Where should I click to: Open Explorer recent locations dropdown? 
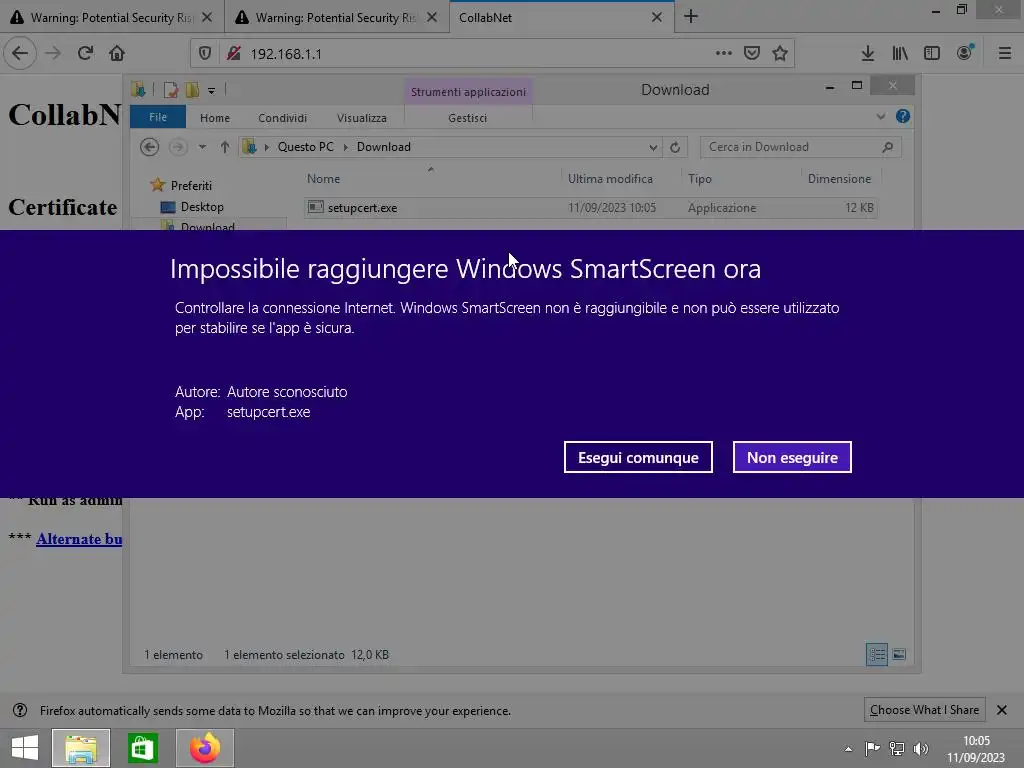[202, 147]
